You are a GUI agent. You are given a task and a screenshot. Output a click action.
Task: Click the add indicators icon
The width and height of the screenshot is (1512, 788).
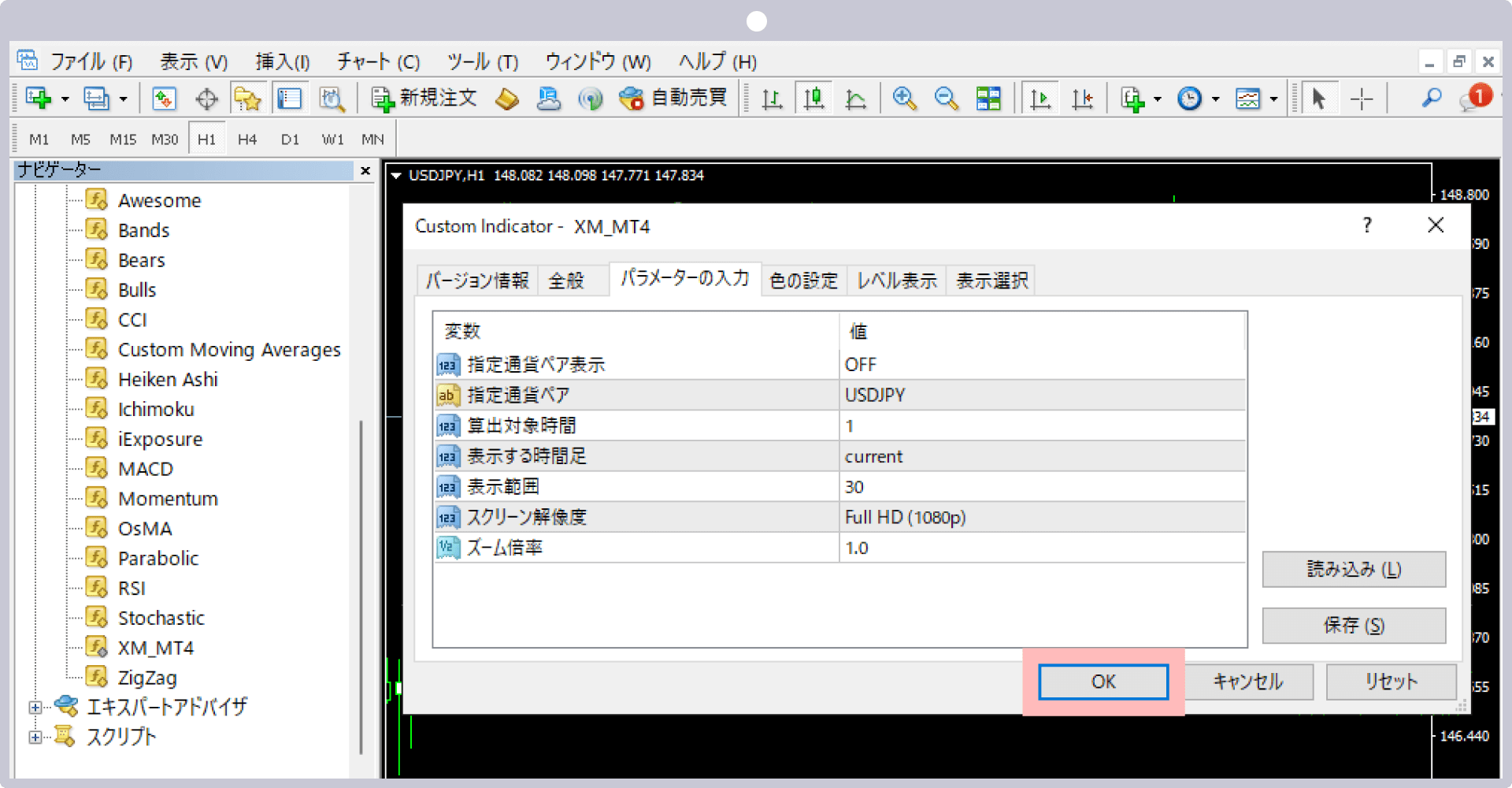[1132, 98]
